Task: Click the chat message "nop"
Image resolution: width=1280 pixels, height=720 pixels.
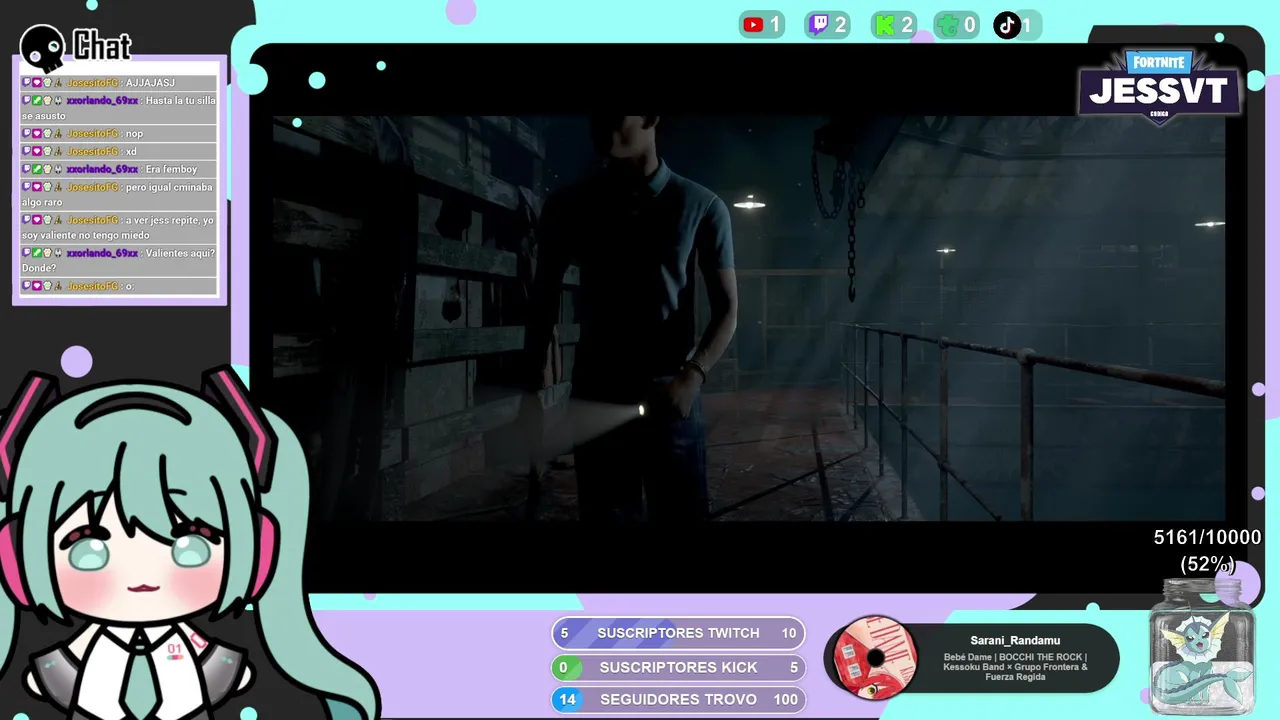Action: coord(119,134)
